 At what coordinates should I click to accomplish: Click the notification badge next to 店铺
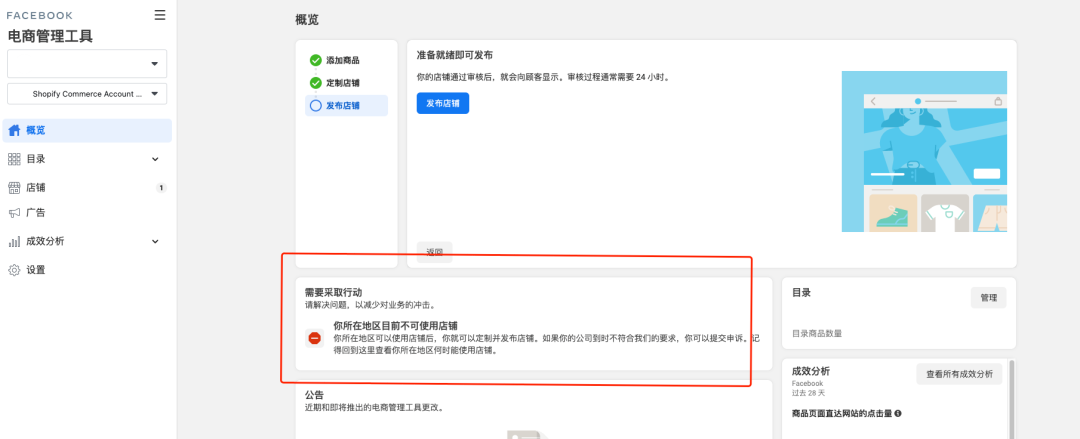160,187
